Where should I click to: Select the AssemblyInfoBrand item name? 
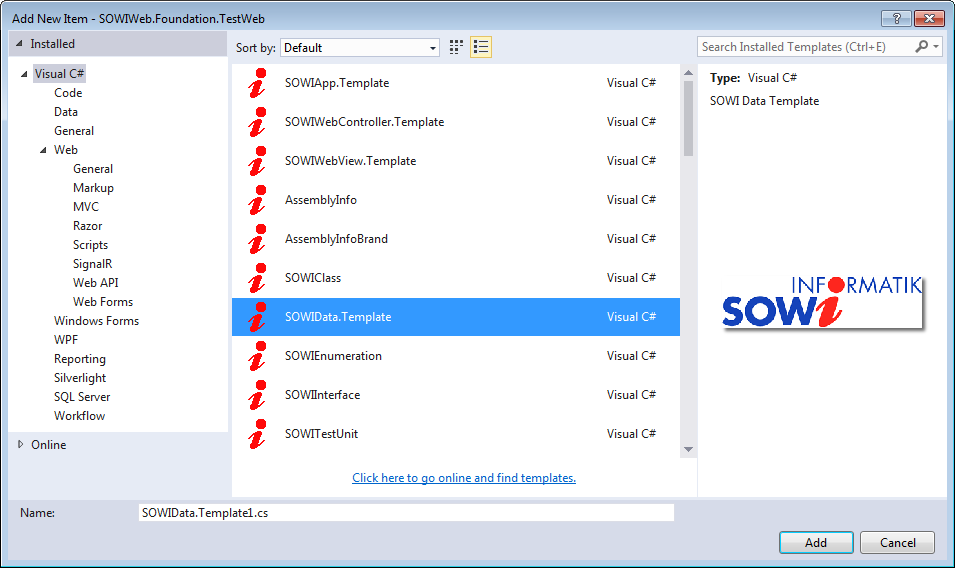point(336,239)
